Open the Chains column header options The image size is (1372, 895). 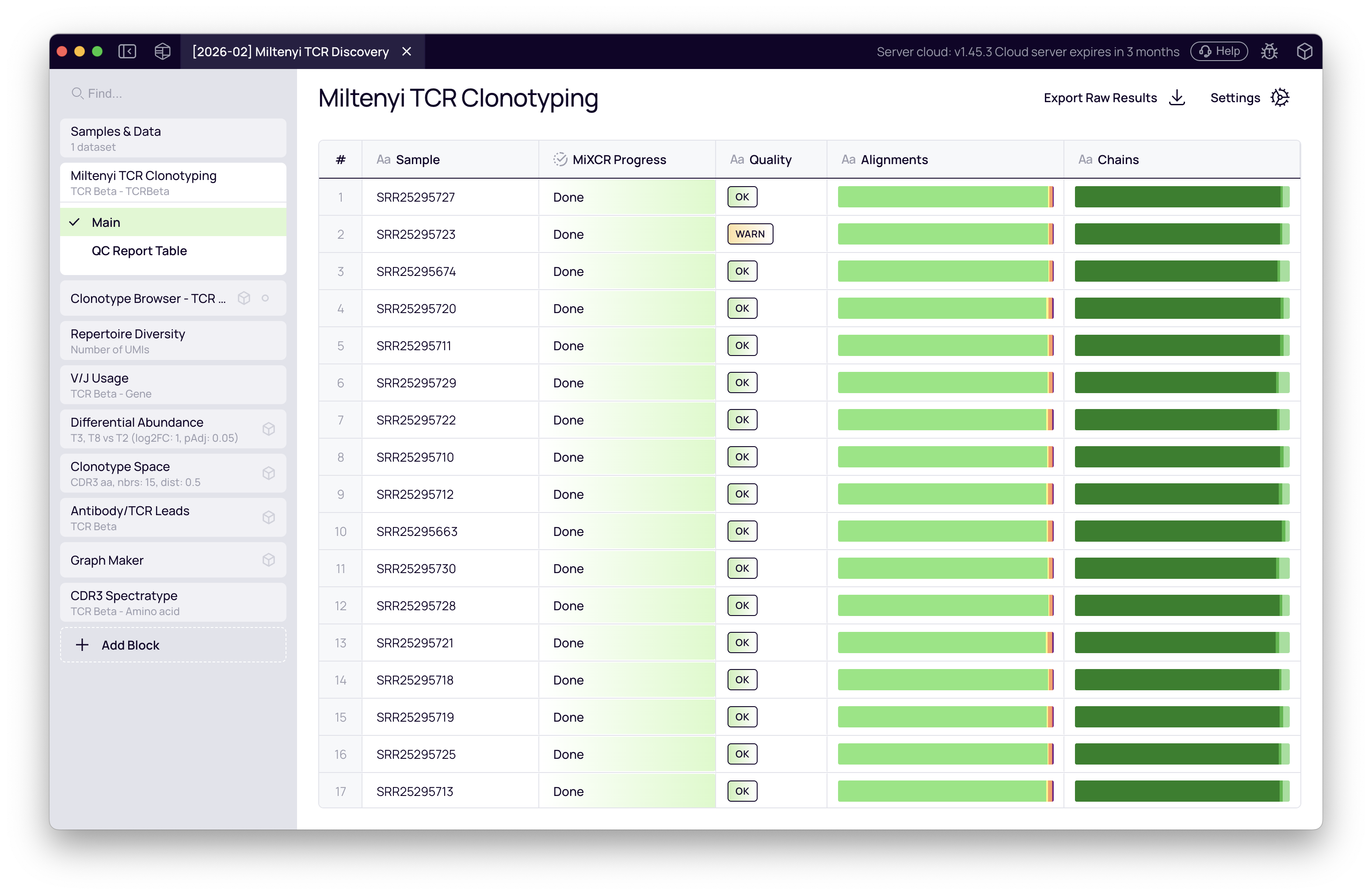1084,159
